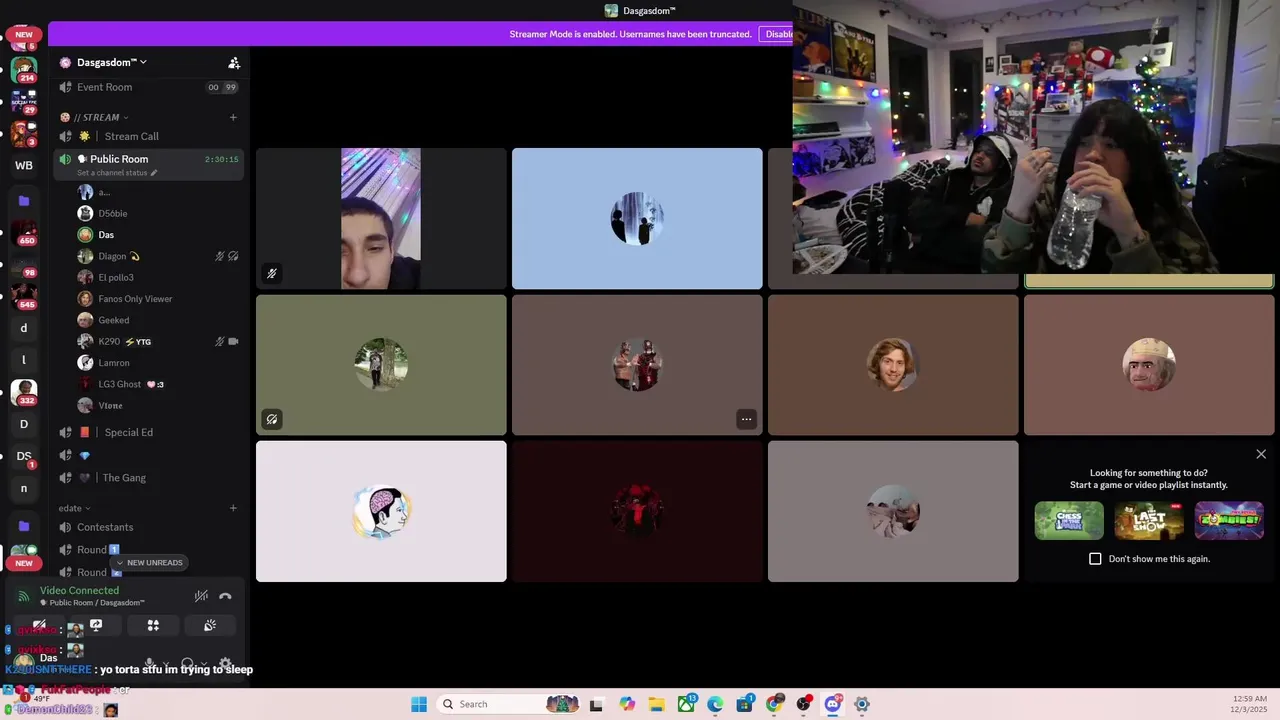Open the Activities launcher icon in voice panel
The width and height of the screenshot is (1280, 720).
click(x=153, y=625)
